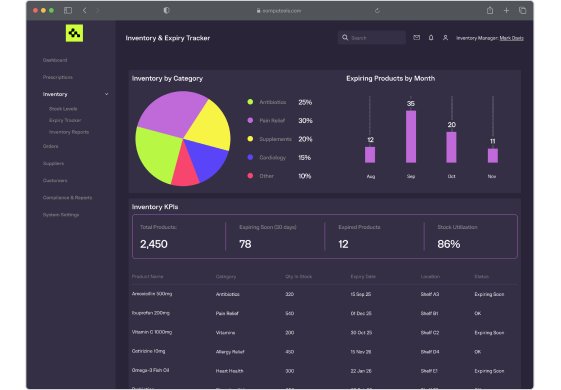Click the green app logo
Image resolution: width=561 pixels, height=390 pixels.
pyautogui.click(x=74, y=33)
